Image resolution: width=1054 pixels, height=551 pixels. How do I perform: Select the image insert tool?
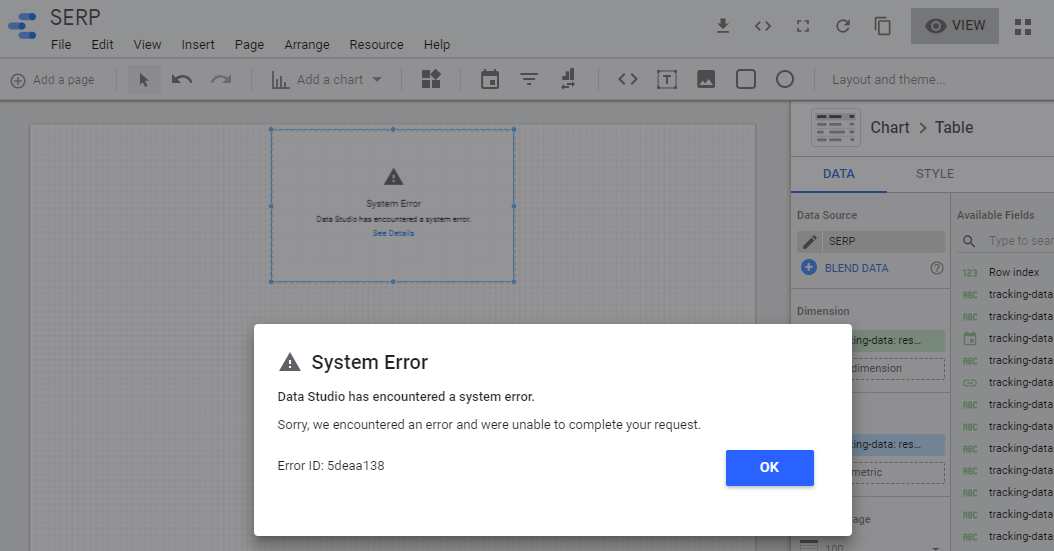point(706,80)
